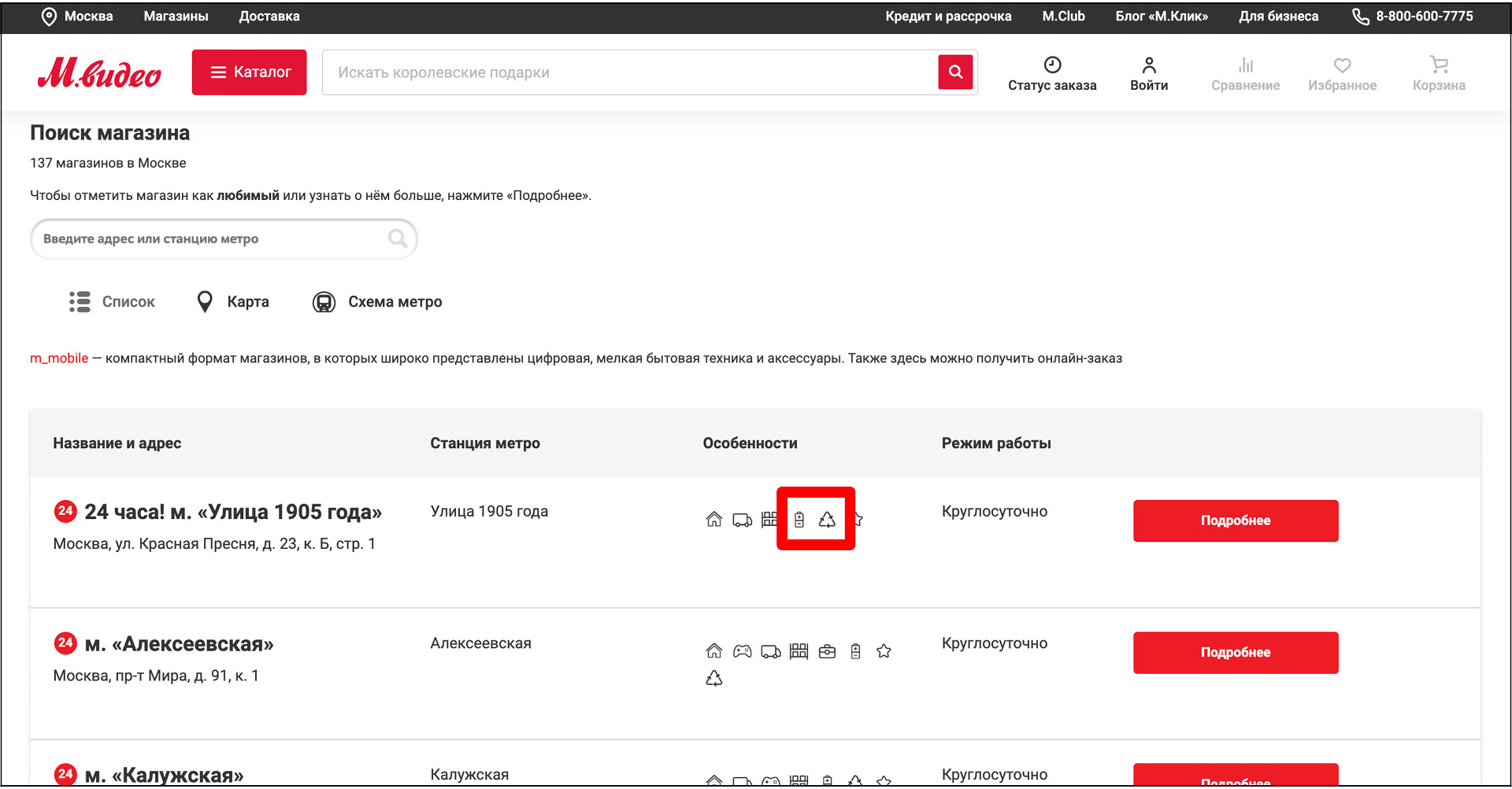1512x789 pixels.
Task: Switch to Карта view
Action: pos(233,302)
